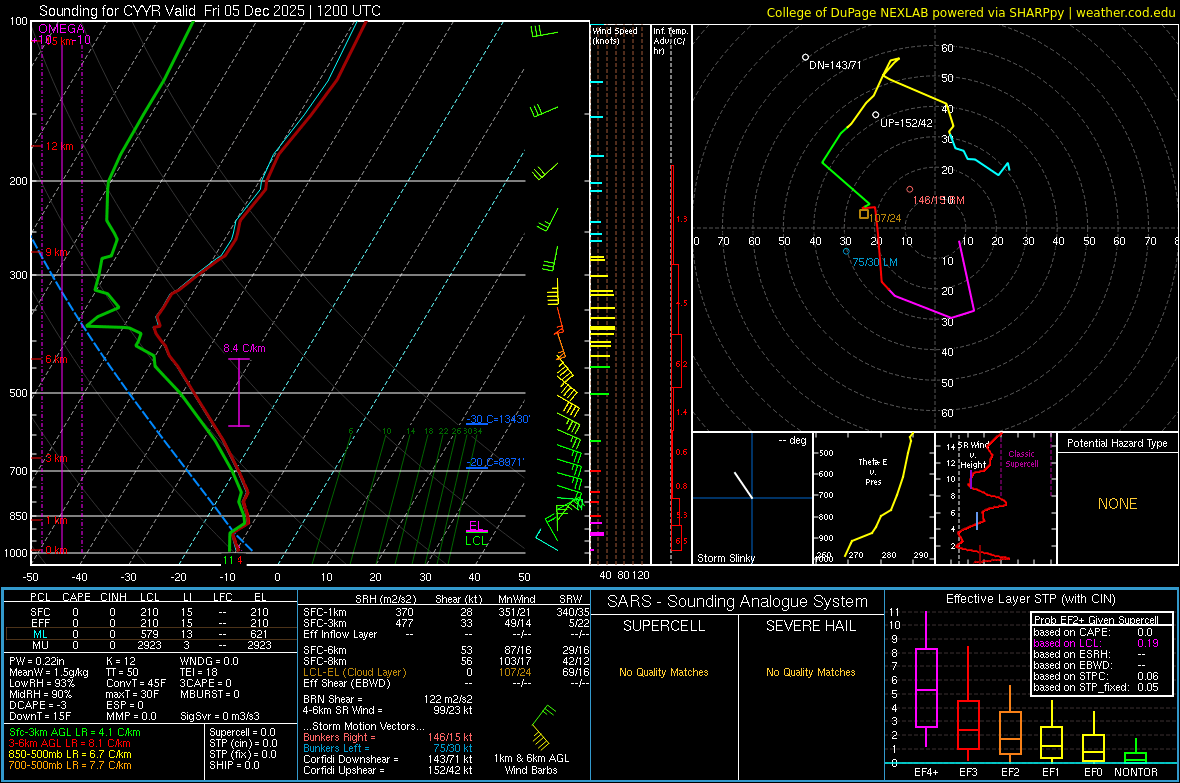1180x783 pixels.
Task: Click the -30 C=13430' height label
Action: 498,419
